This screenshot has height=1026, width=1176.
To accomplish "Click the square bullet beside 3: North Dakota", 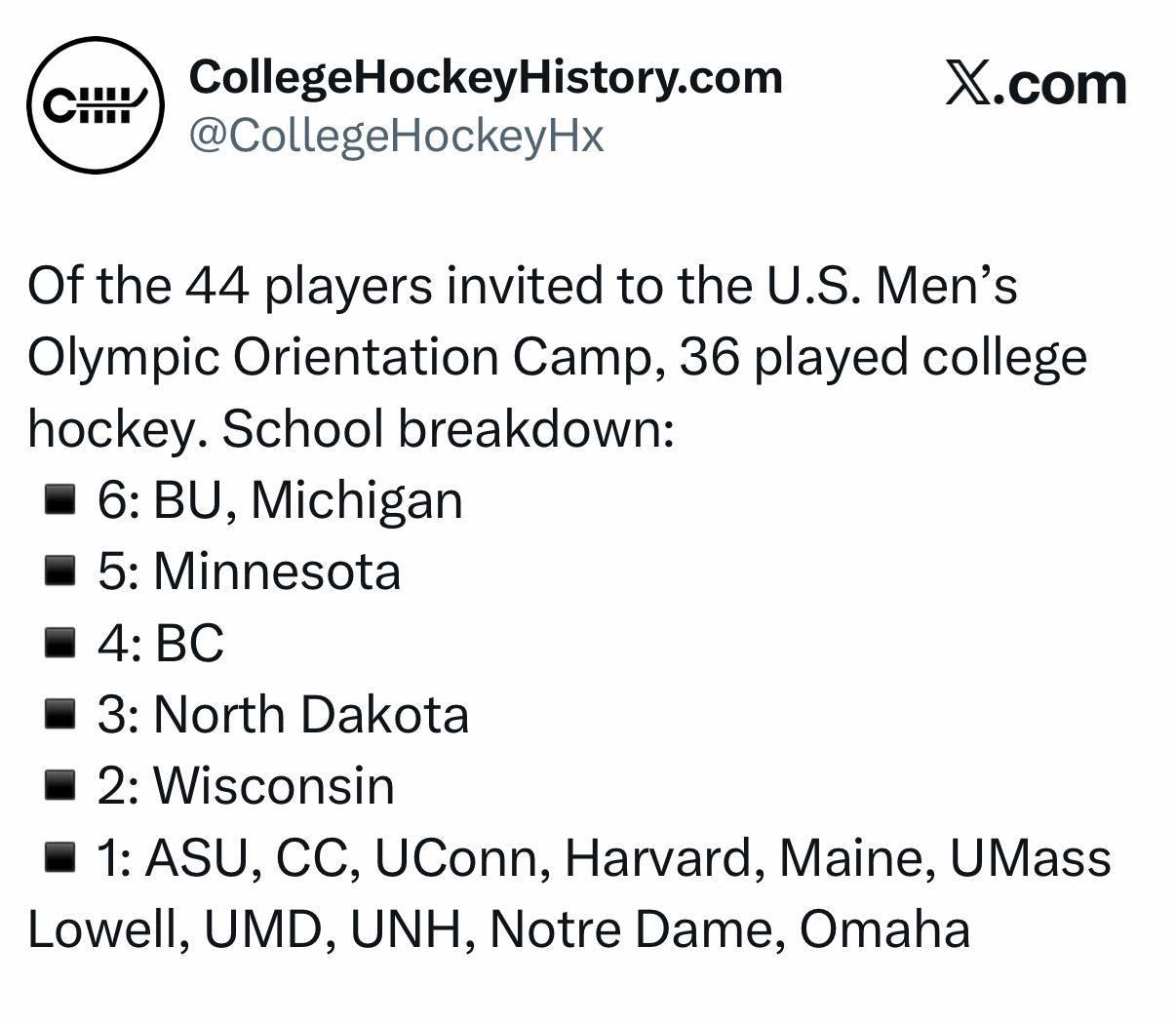I will pyautogui.click(x=60, y=716).
